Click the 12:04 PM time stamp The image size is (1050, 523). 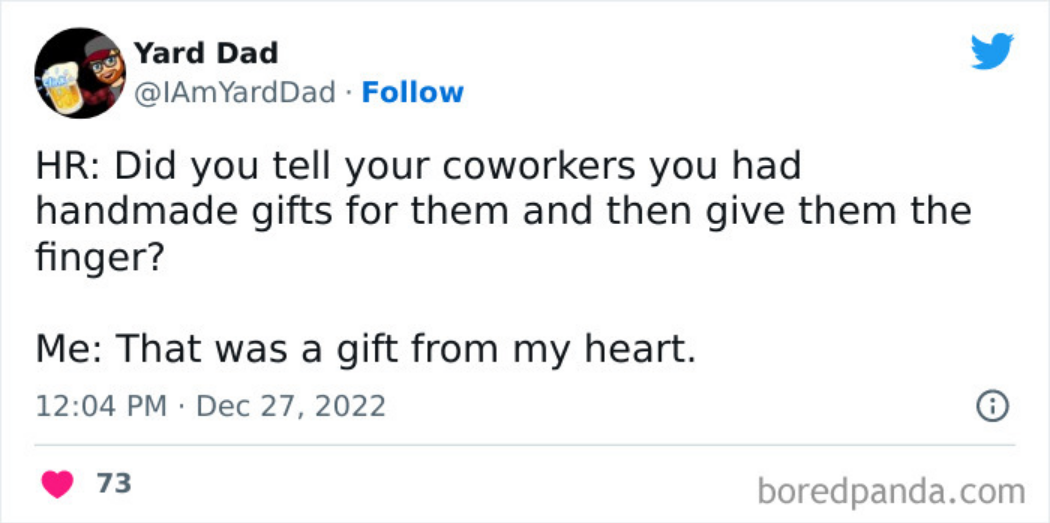click(103, 407)
